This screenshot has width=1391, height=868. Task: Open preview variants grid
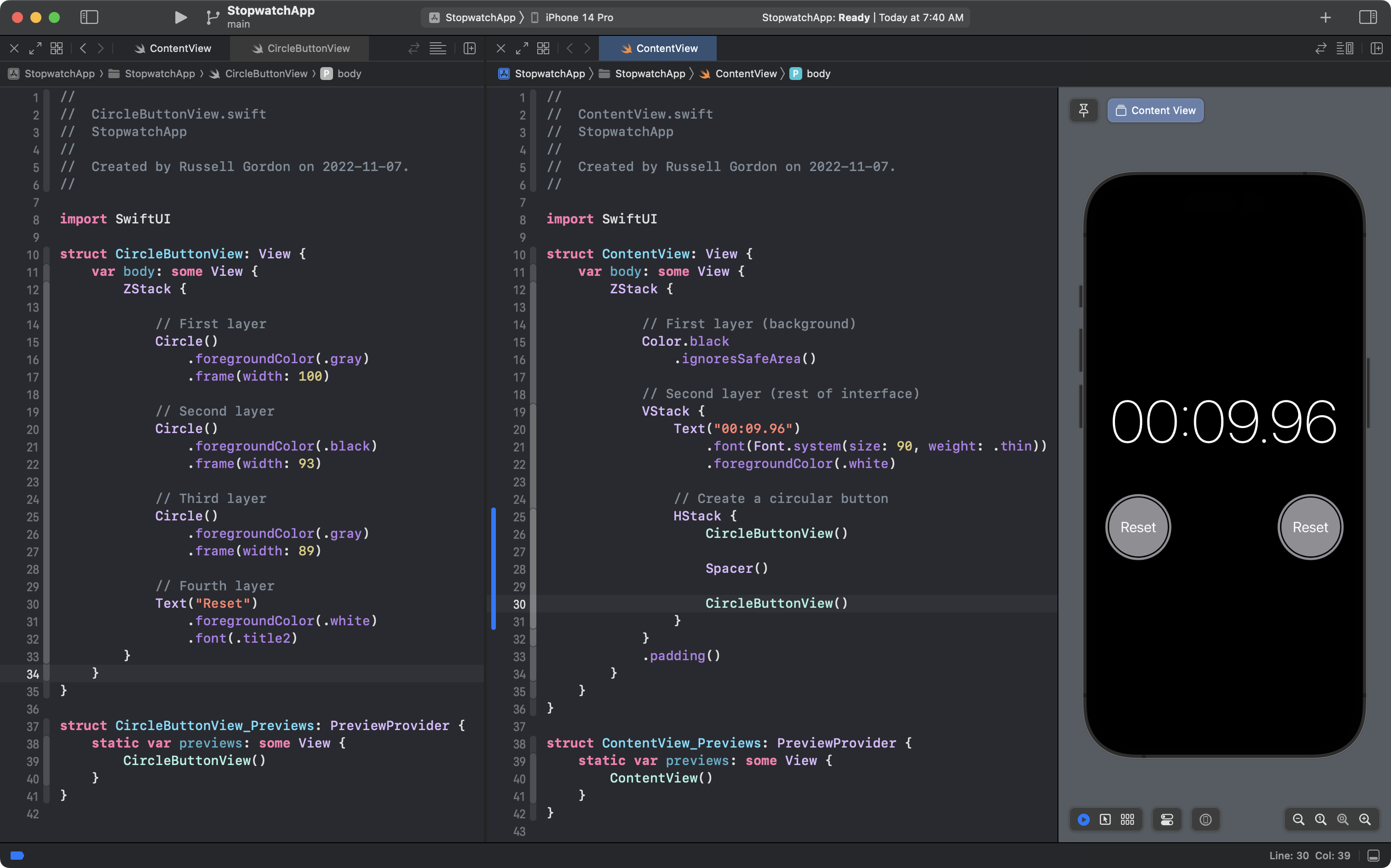coord(1127,819)
